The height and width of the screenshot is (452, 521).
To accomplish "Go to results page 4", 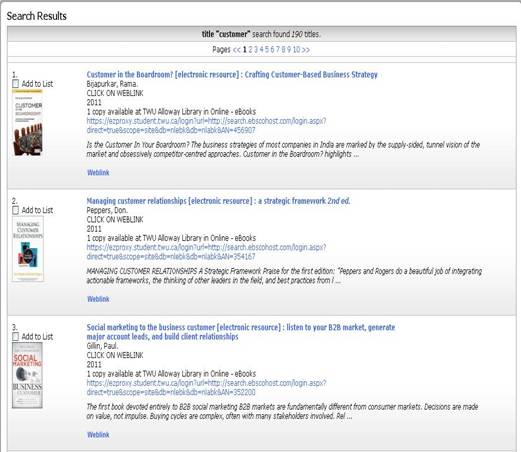I will (x=261, y=49).
